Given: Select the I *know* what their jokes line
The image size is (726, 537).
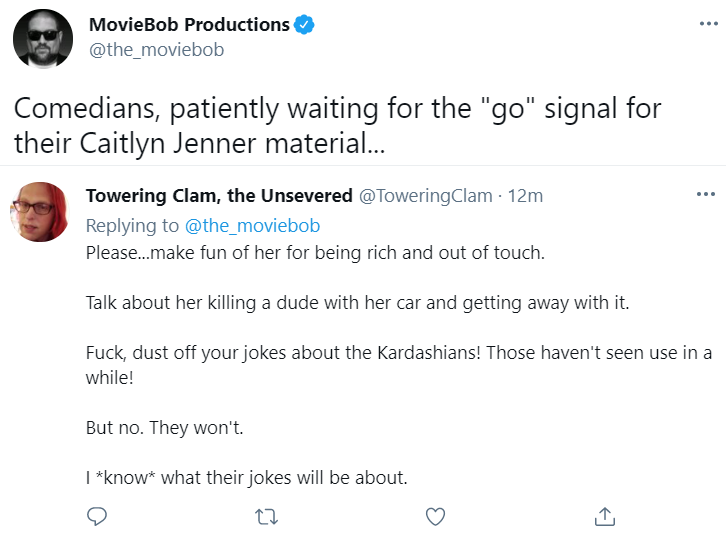Looking at the screenshot, I should tap(247, 477).
